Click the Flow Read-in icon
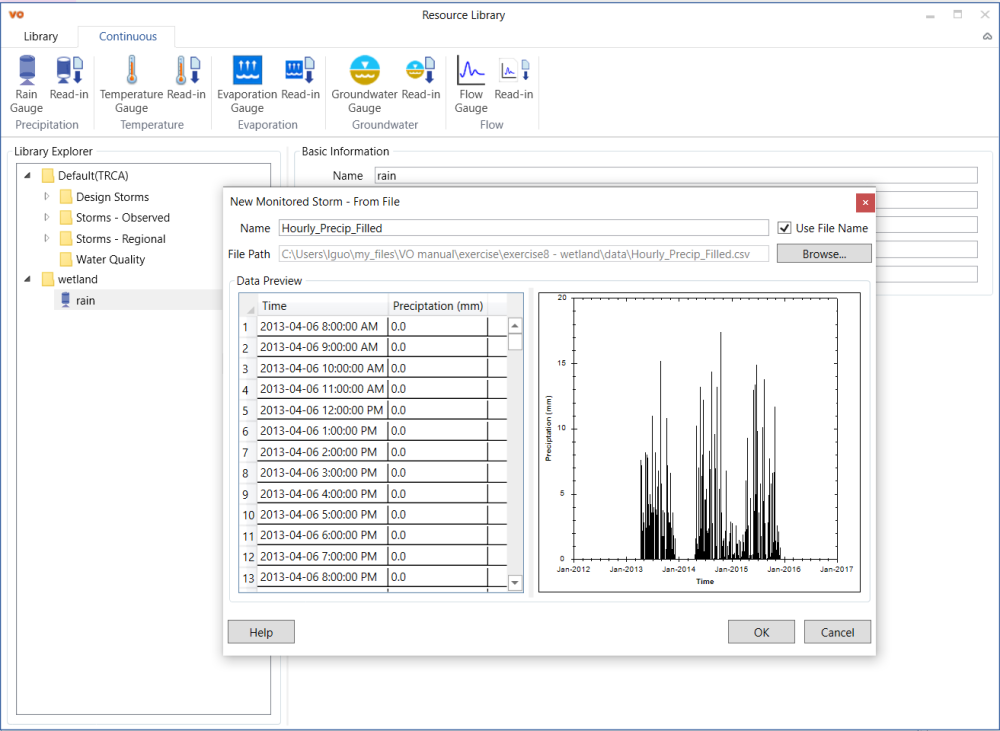Image resolution: width=1000 pixels, height=731 pixels. (513, 72)
